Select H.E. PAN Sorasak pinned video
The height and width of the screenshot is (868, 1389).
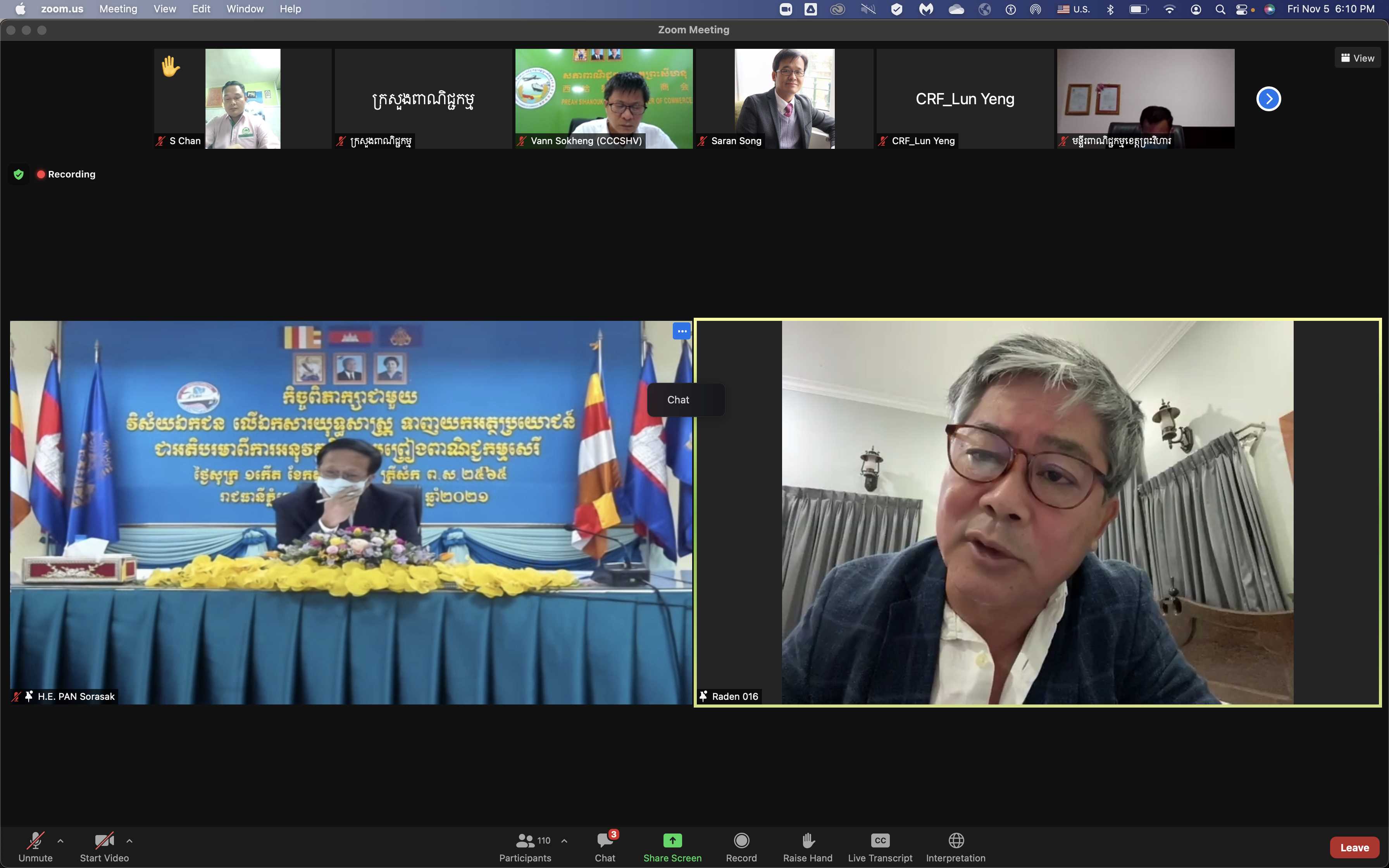tap(351, 512)
